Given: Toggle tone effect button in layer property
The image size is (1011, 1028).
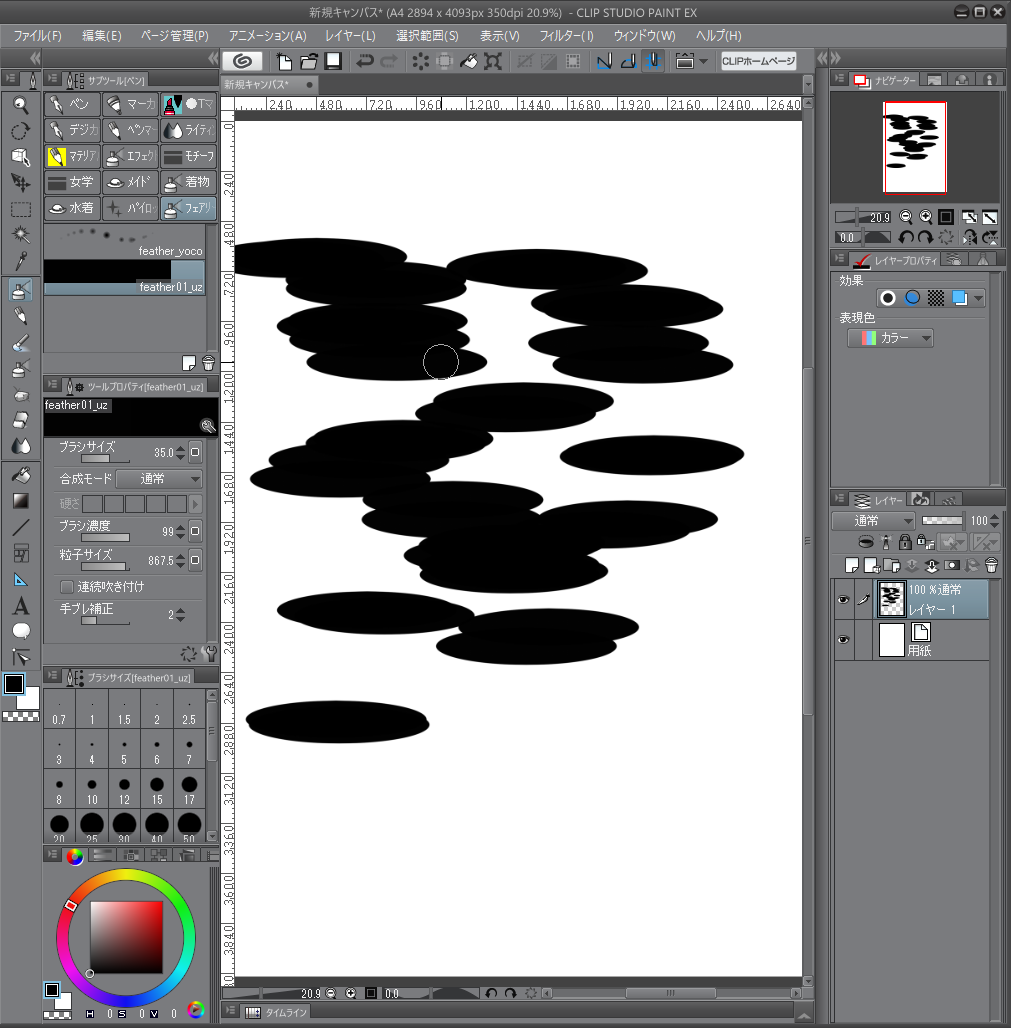Looking at the screenshot, I should pos(936,298).
